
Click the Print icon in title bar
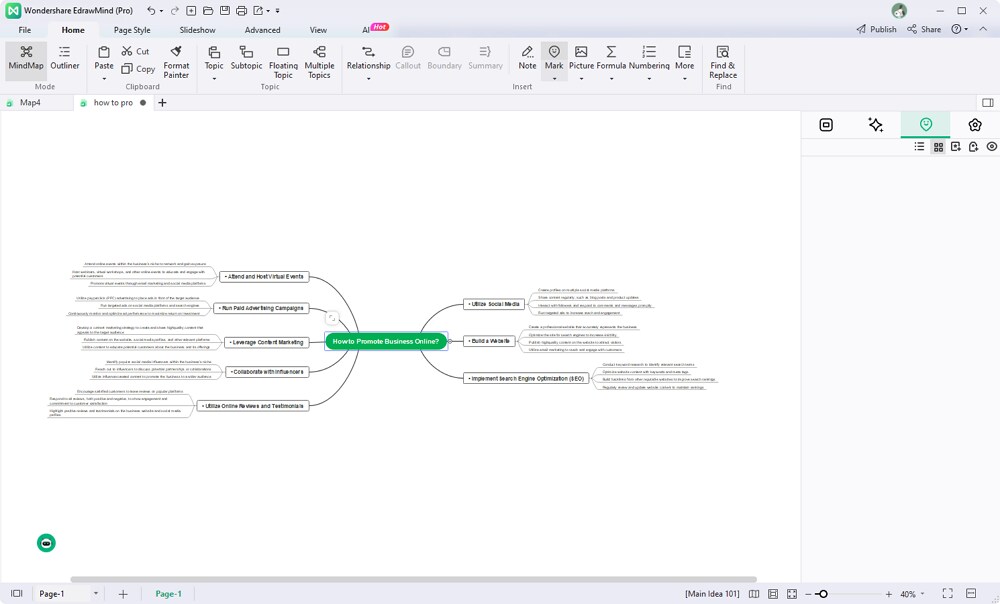coord(241,11)
